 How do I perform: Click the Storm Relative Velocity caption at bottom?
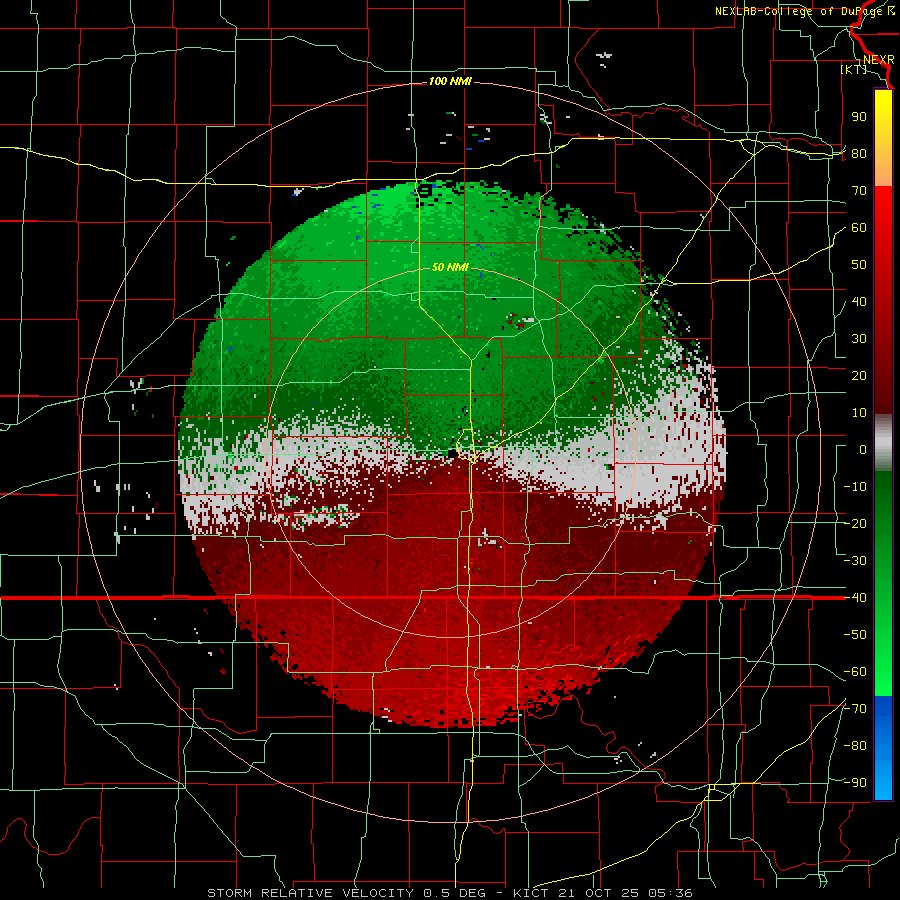[x=449, y=893]
